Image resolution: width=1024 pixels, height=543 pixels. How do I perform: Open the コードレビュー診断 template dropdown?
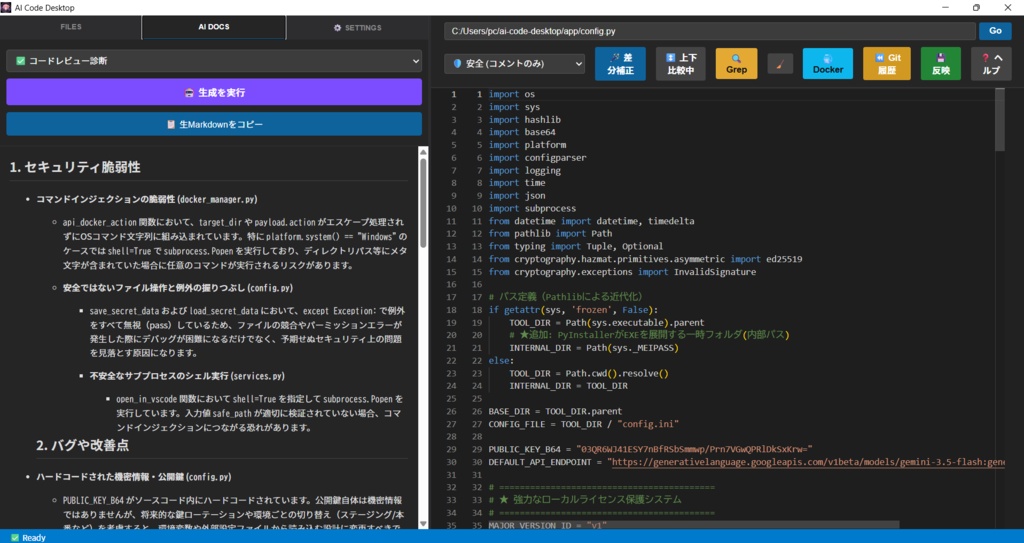(x=214, y=61)
